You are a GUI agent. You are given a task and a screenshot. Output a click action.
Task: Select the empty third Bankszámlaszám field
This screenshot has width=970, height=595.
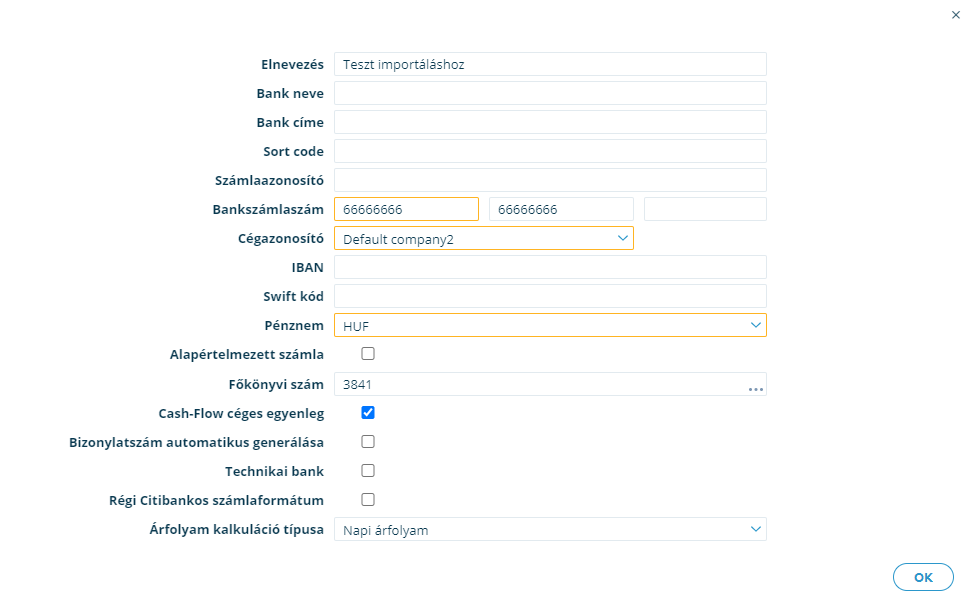tap(705, 209)
